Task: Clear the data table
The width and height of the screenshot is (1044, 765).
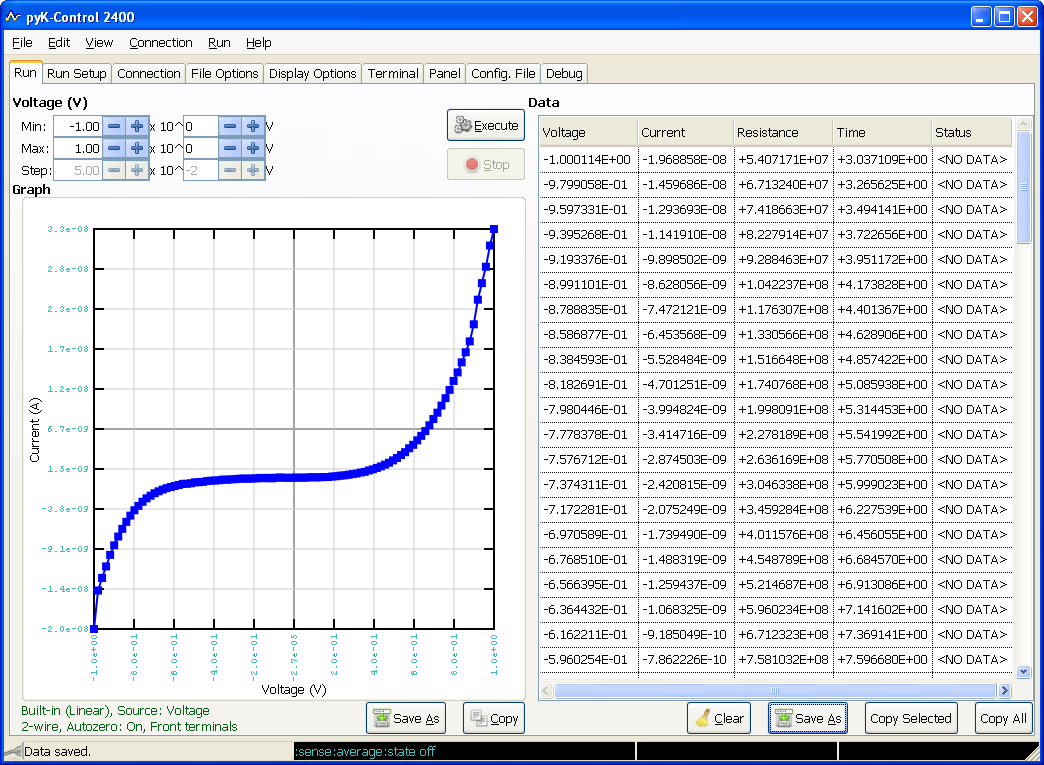Action: 719,718
